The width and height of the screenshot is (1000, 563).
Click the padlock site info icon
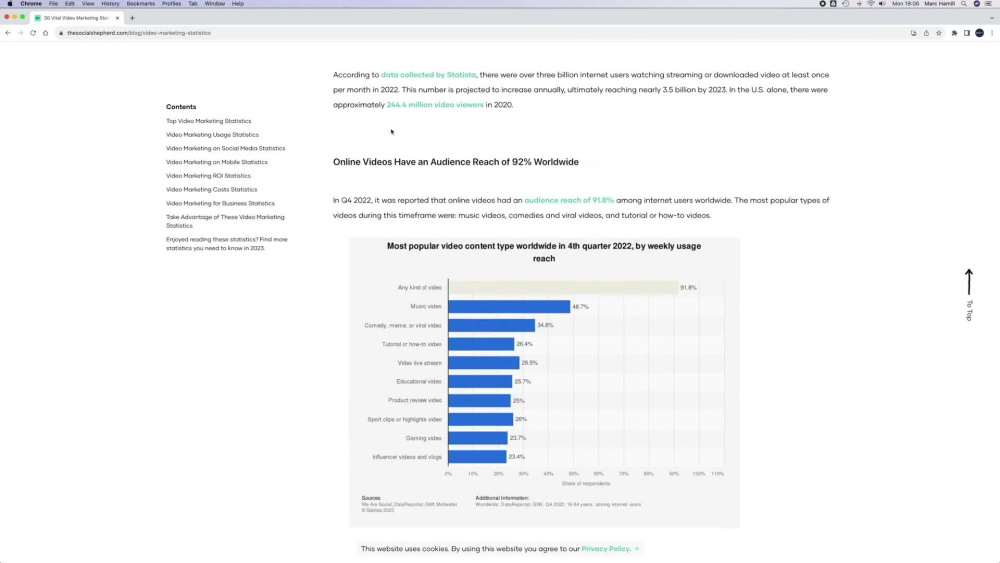tap(61, 33)
